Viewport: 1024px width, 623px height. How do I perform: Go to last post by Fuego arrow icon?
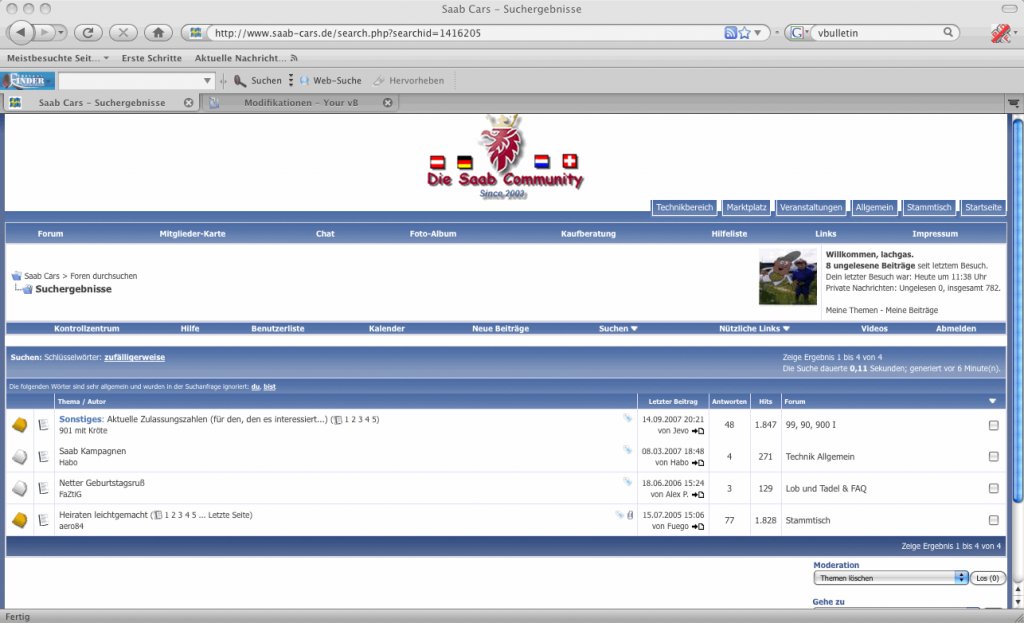click(x=697, y=527)
